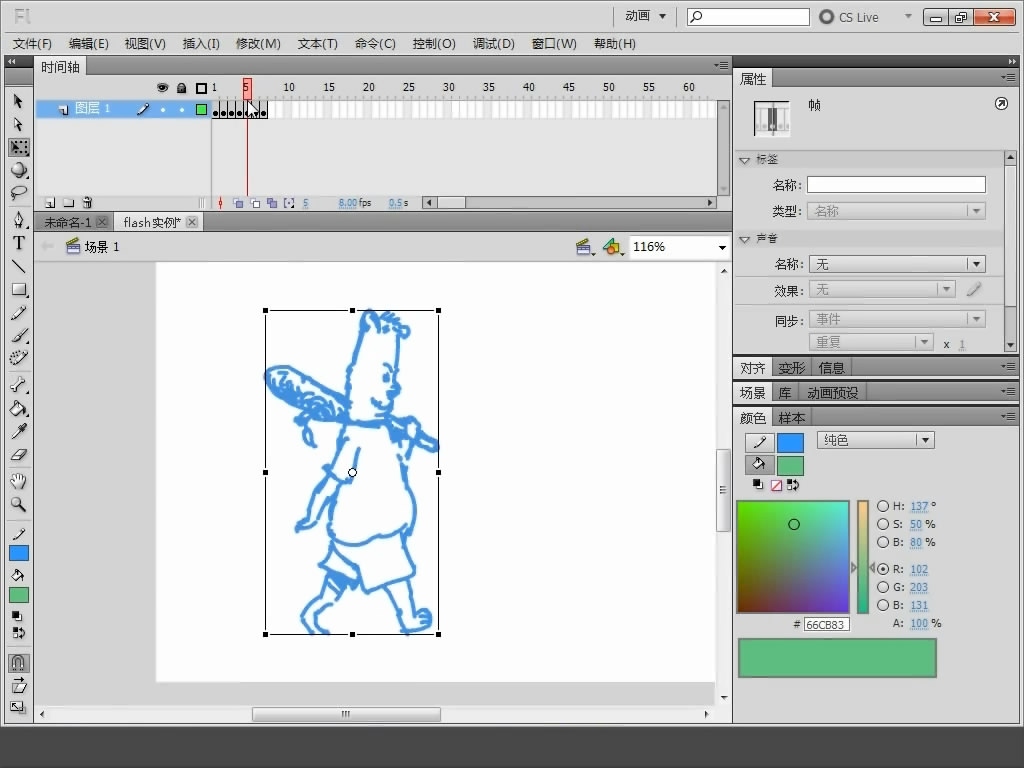Open zoom 116% dropdown
This screenshot has width=1024, height=768.
pyautogui.click(x=722, y=247)
